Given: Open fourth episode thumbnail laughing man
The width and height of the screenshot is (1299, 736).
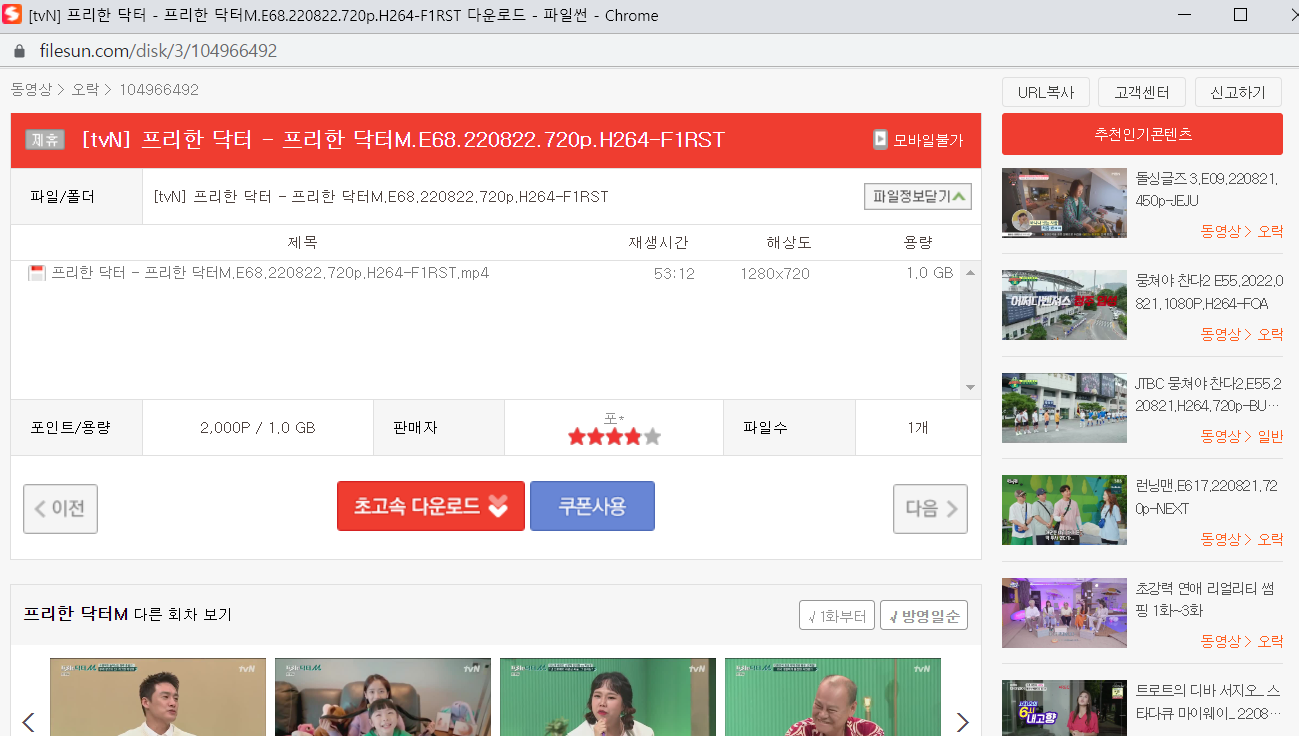Looking at the screenshot, I should (833, 697).
